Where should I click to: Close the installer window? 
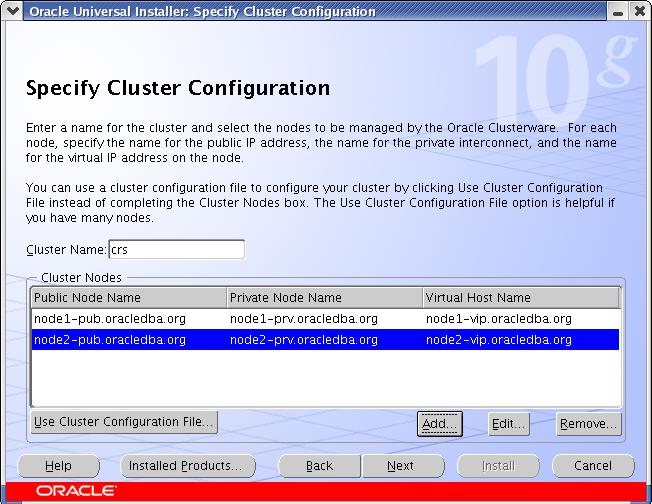(640, 11)
